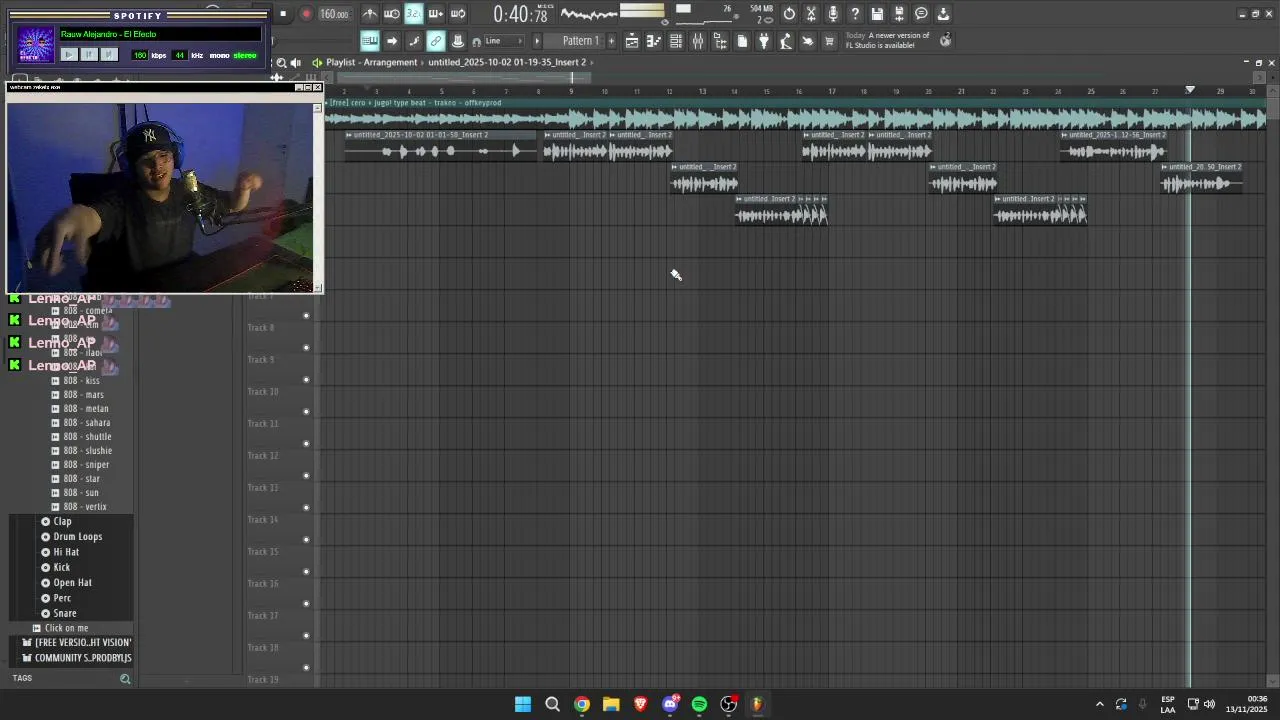Click the playlist speaker icon
This screenshot has width=1280, height=720.
[x=296, y=62]
